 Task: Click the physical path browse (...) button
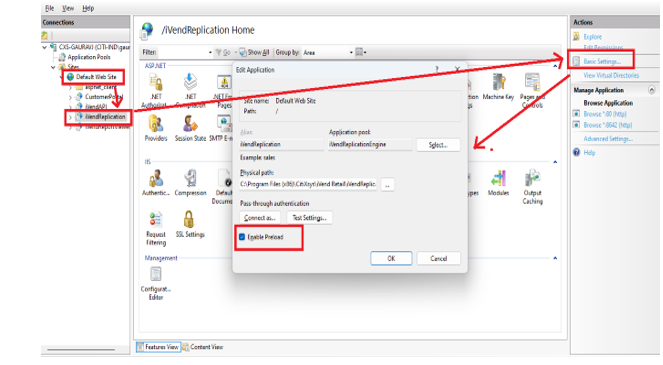[x=388, y=184]
